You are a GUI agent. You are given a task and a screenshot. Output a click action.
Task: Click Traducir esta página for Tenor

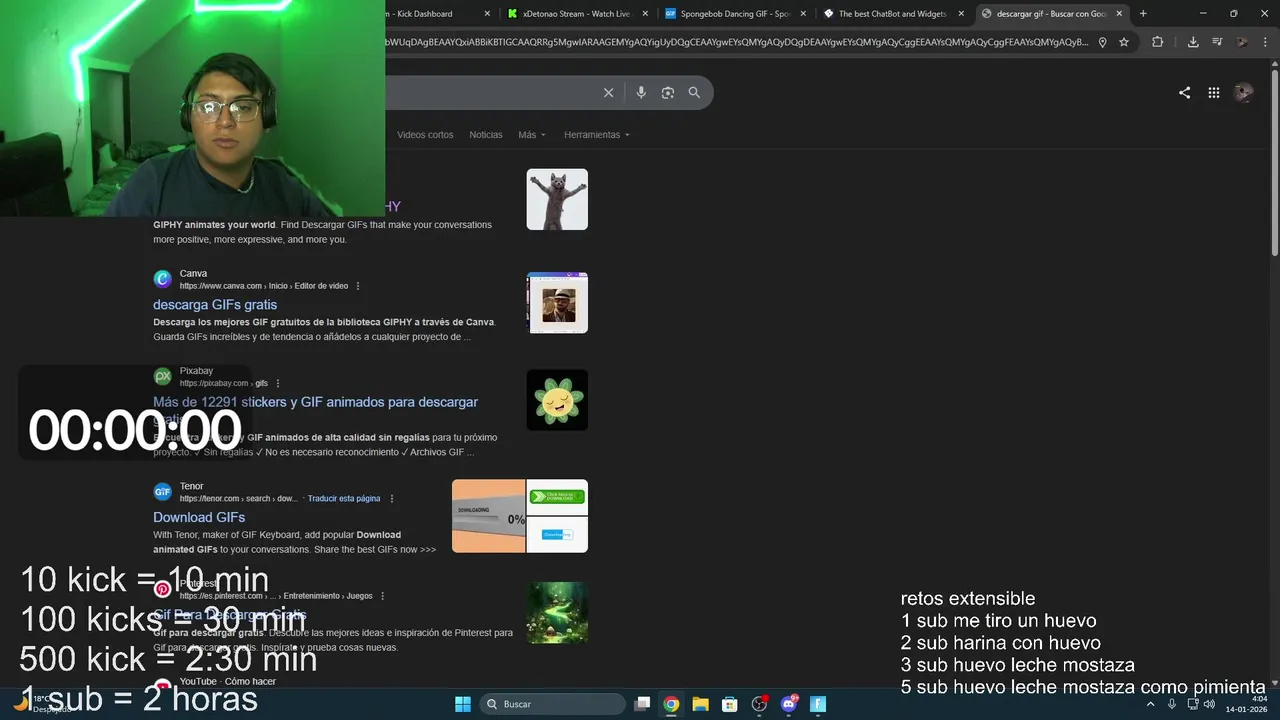pyautogui.click(x=344, y=498)
